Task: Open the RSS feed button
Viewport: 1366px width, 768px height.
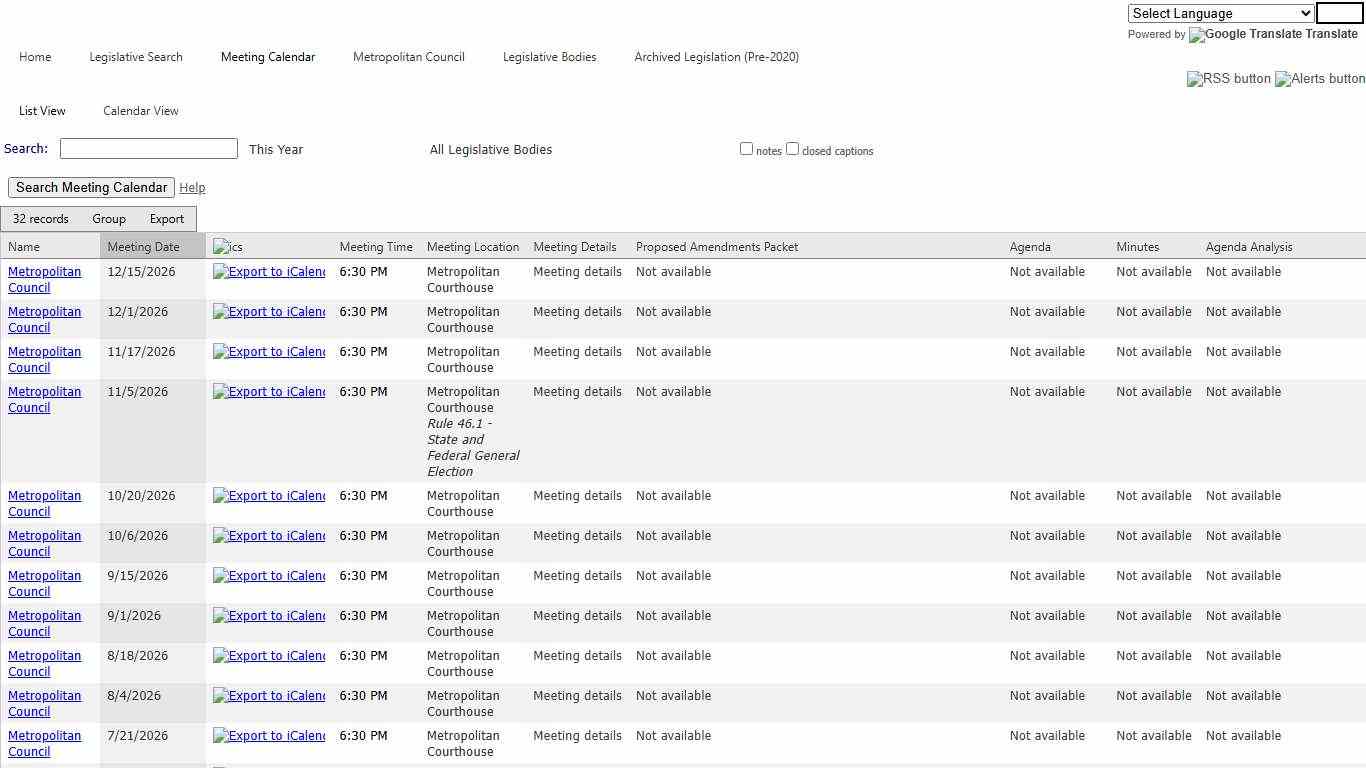Action: (1228, 79)
